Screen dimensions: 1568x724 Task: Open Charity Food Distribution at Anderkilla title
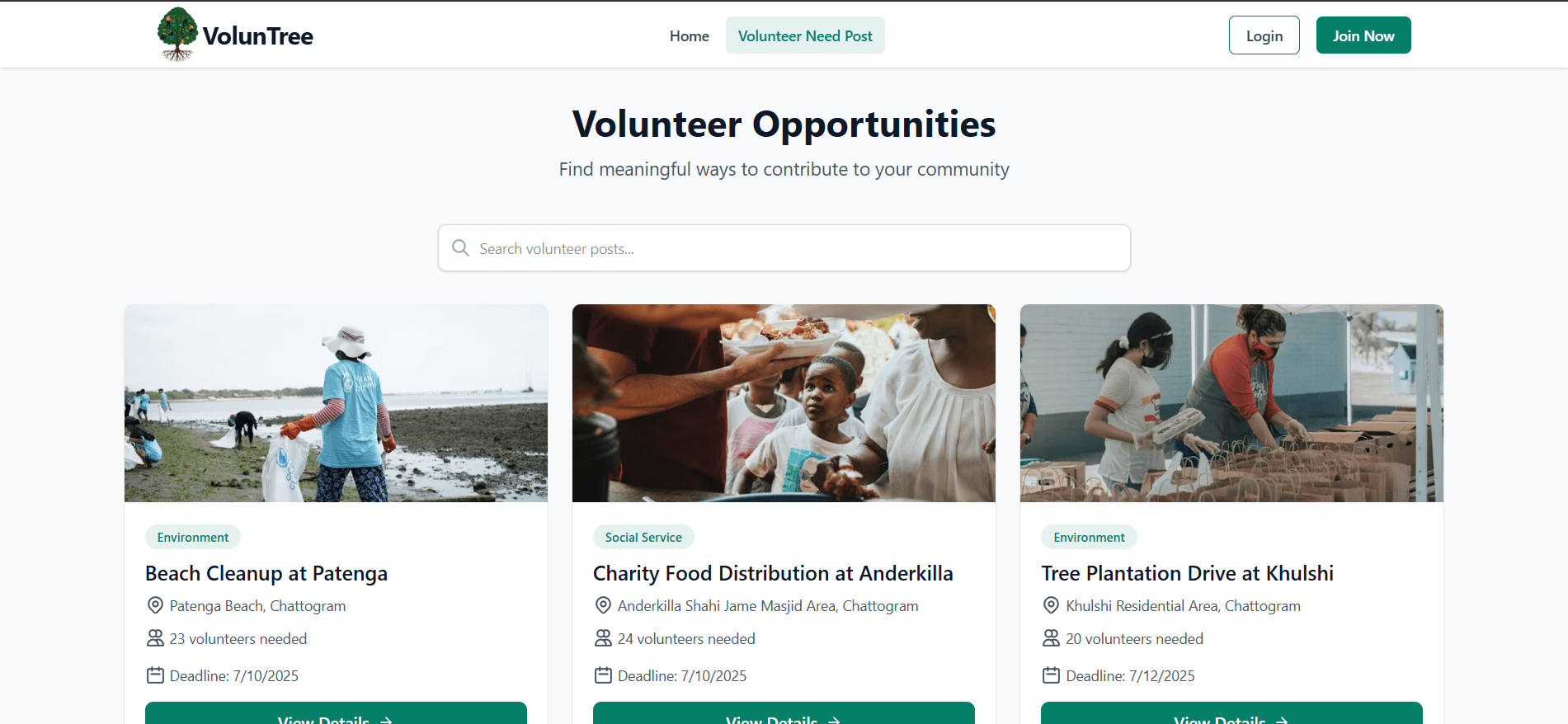coord(773,573)
